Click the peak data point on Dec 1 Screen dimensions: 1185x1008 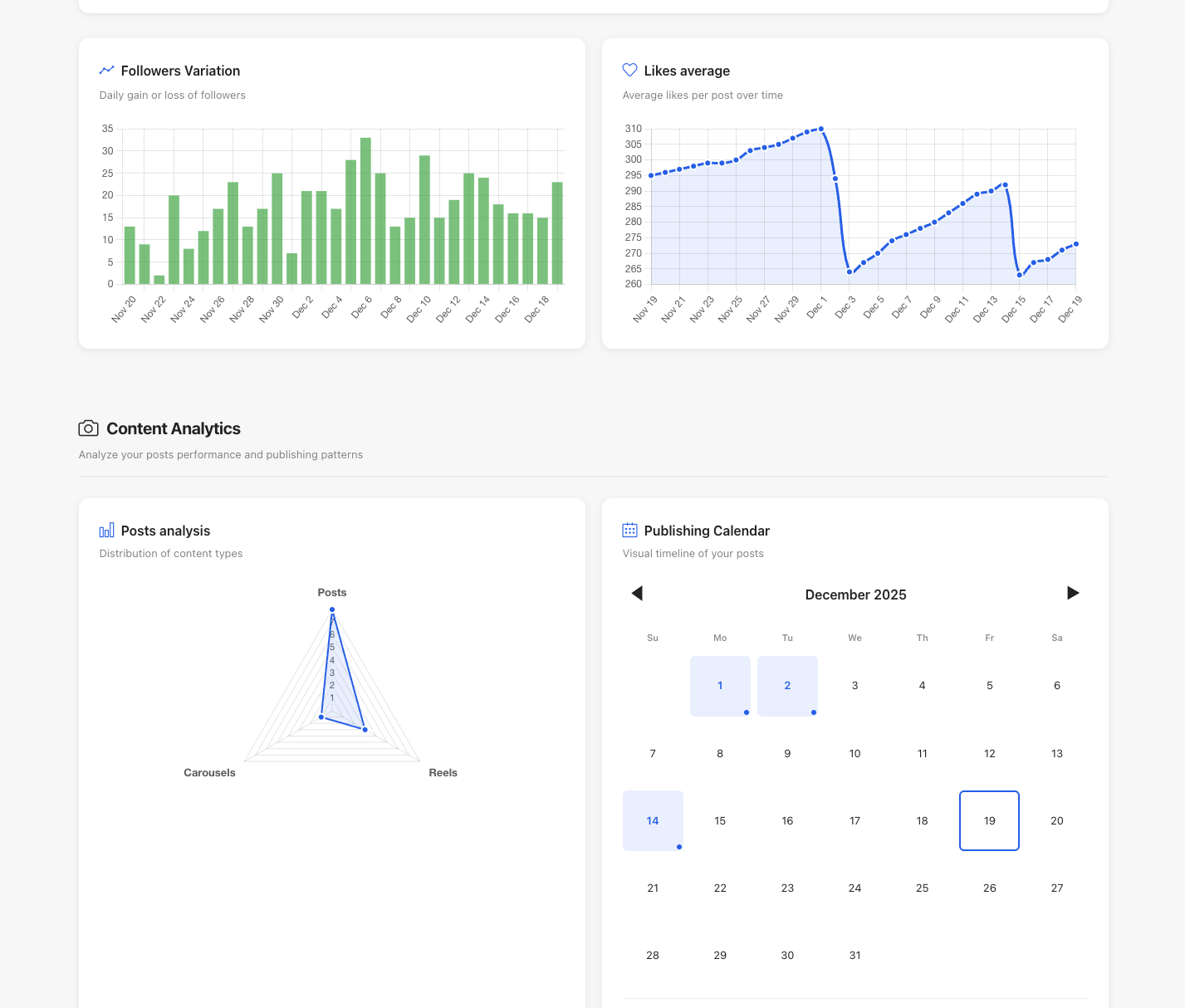click(x=820, y=129)
